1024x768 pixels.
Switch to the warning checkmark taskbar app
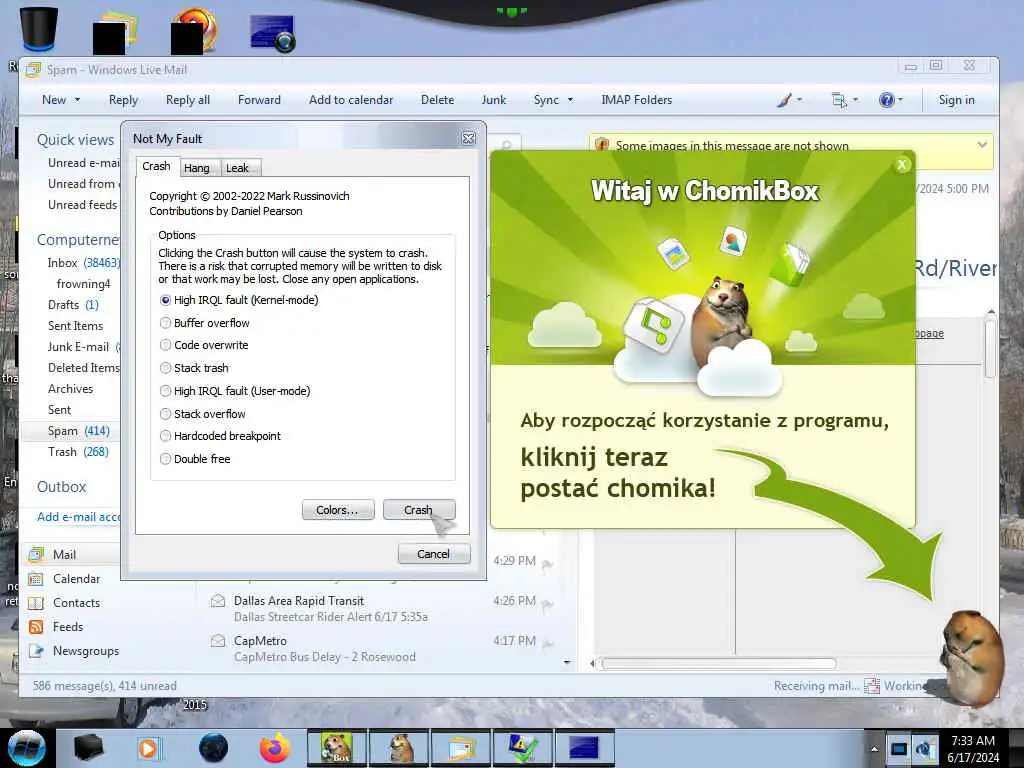pos(522,748)
